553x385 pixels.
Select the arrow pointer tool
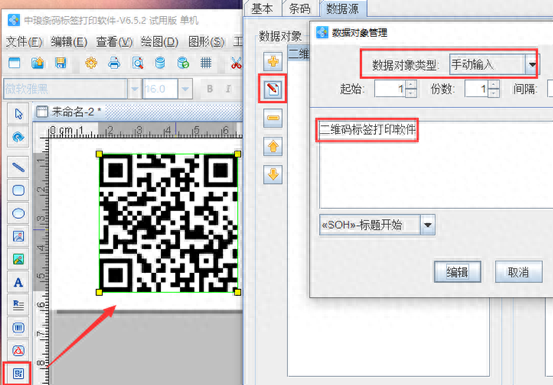click(18, 114)
